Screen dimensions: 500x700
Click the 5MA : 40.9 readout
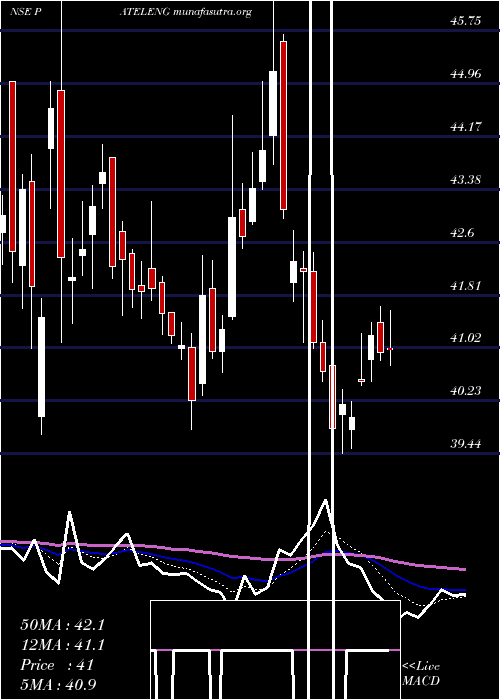pos(59,685)
